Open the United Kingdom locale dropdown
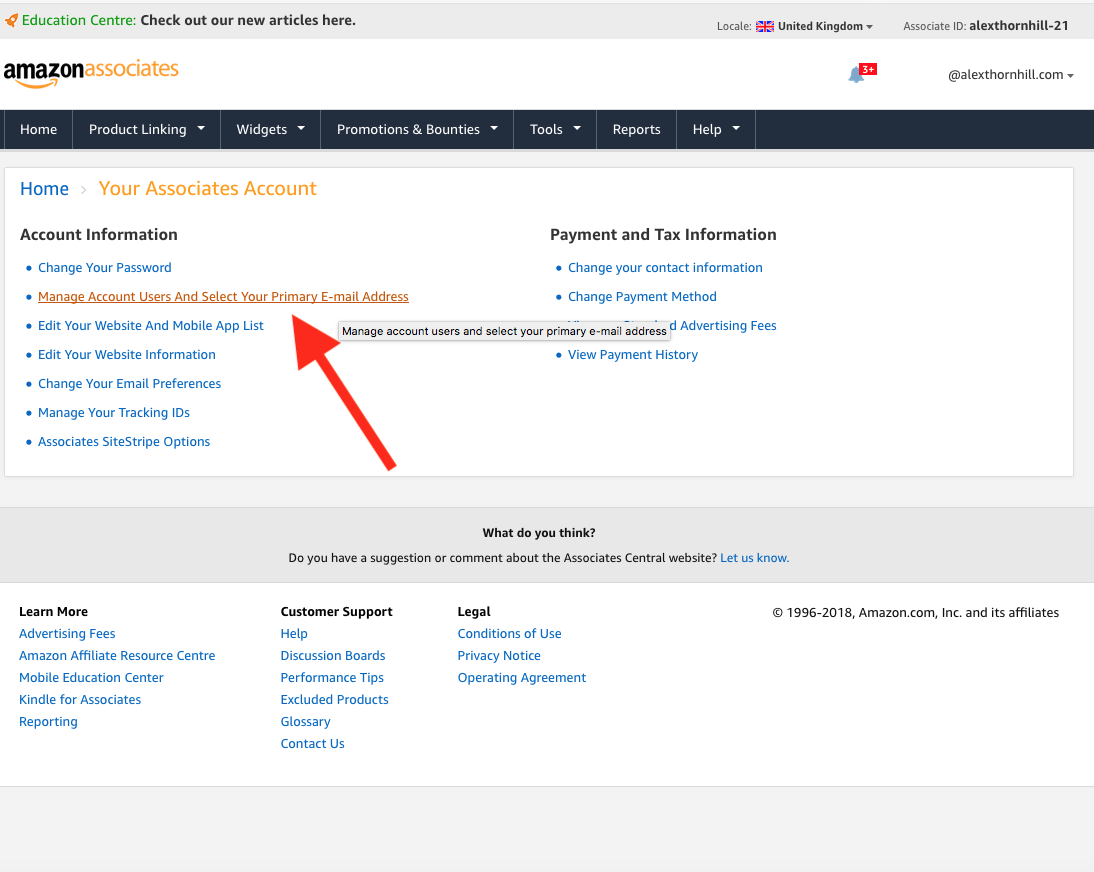Screen dimensions: 1094x872 (825, 27)
